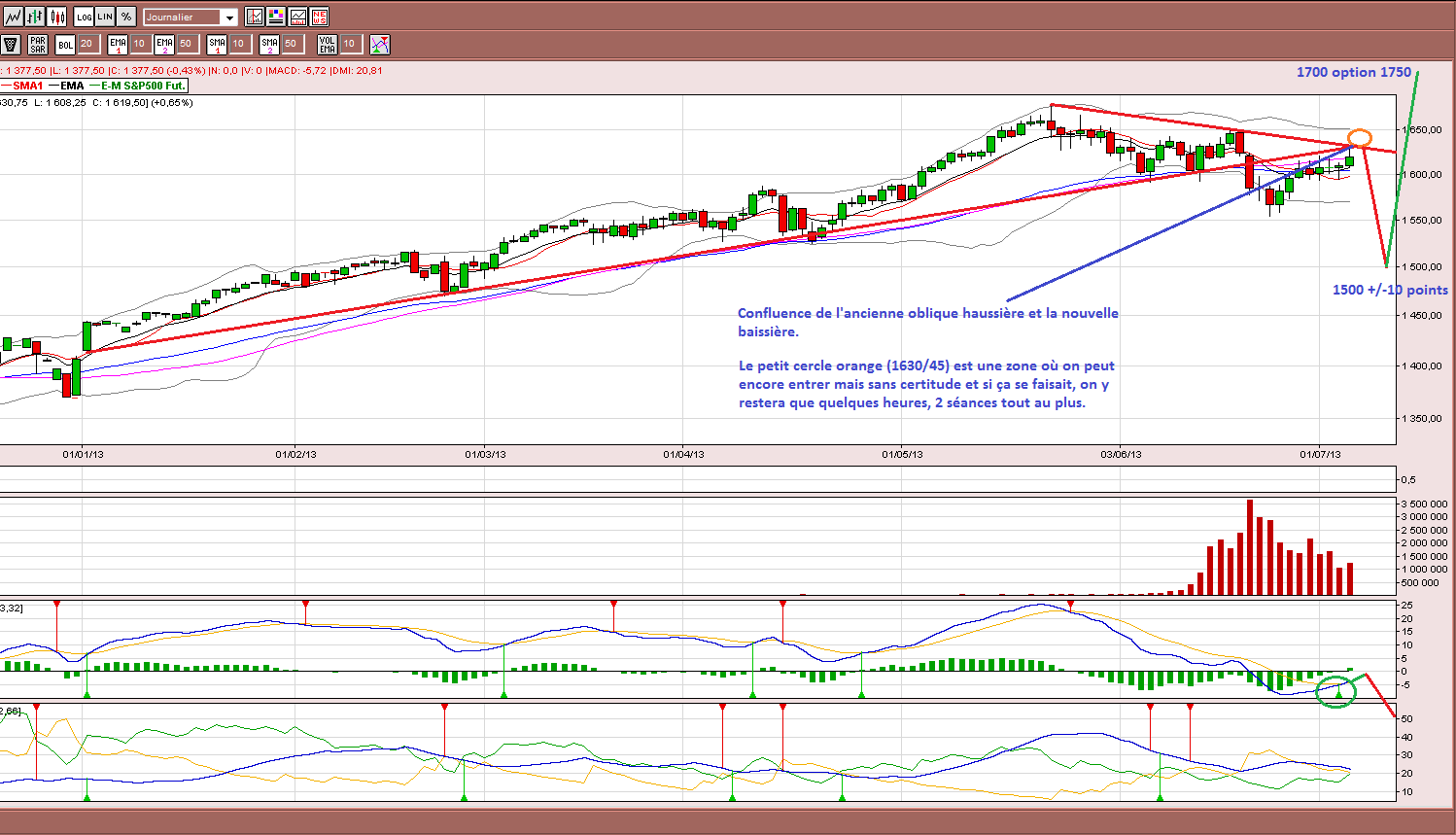Screen dimensions: 1456x835
Task: Toggle SMA 1 moving average
Action: tap(217, 44)
